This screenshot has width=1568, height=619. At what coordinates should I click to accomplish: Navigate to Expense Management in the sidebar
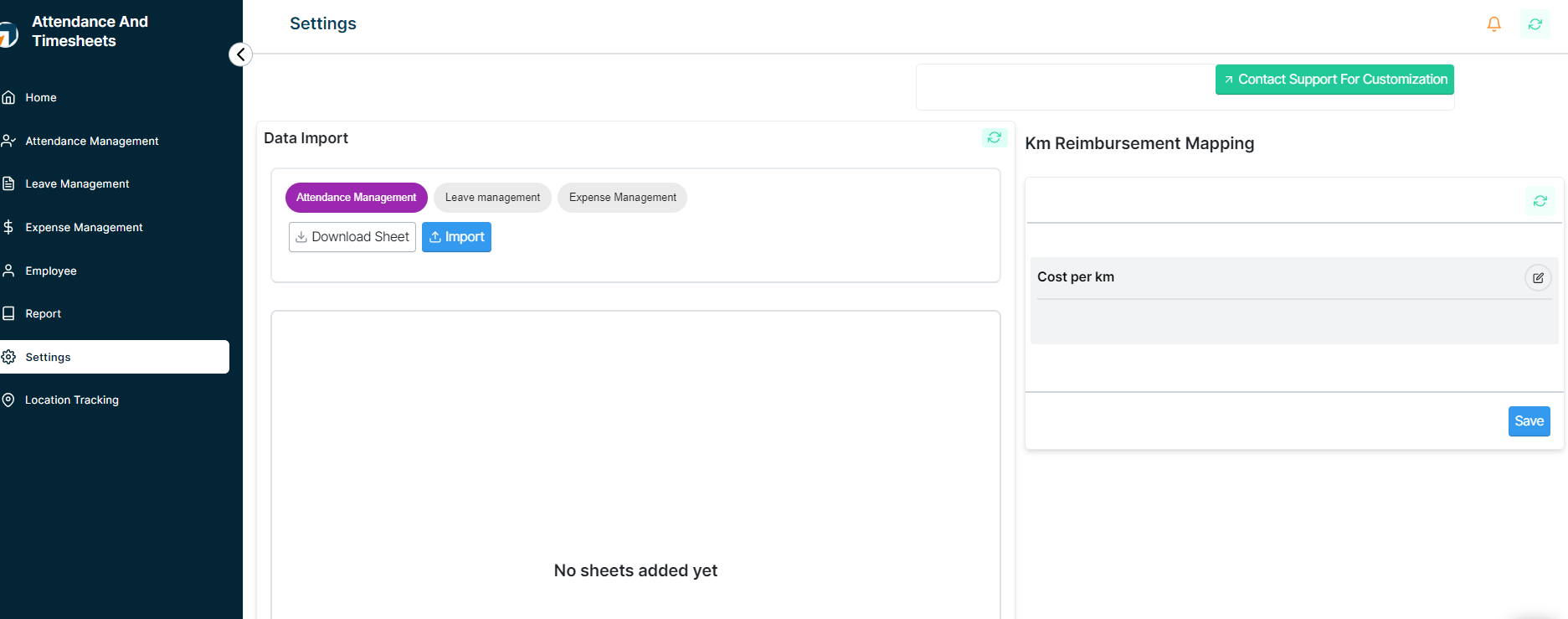click(x=84, y=228)
